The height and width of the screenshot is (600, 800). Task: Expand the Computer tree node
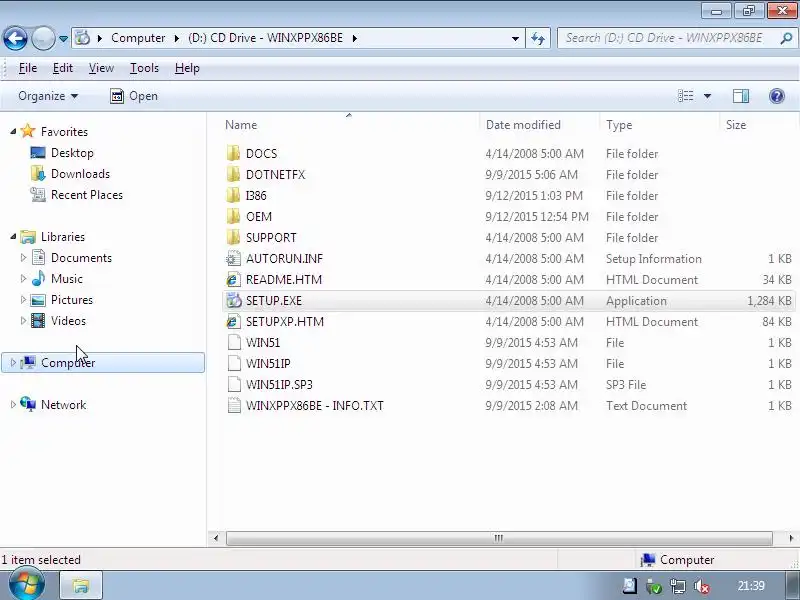[x=13, y=362]
